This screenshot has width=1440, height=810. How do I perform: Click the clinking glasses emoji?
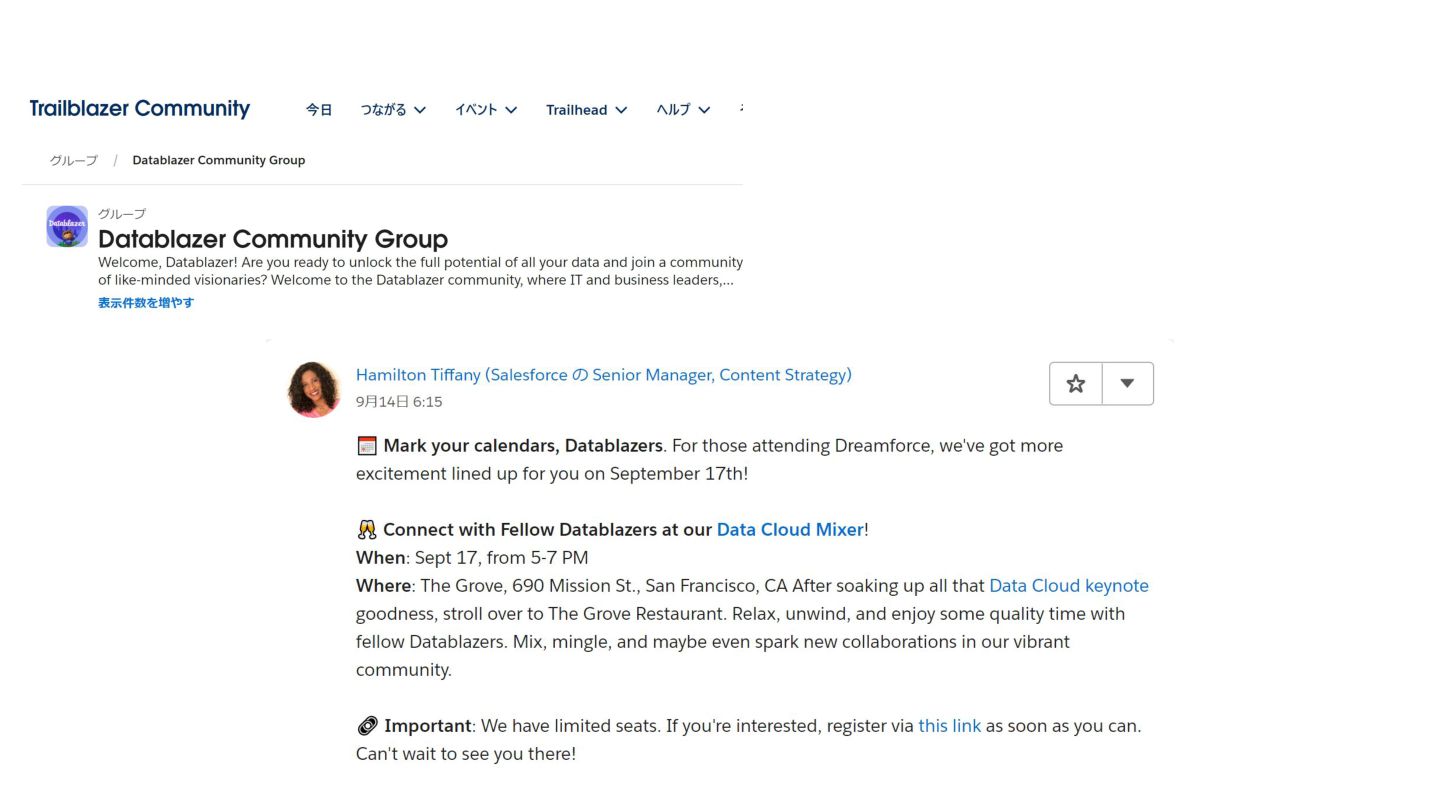pos(367,530)
